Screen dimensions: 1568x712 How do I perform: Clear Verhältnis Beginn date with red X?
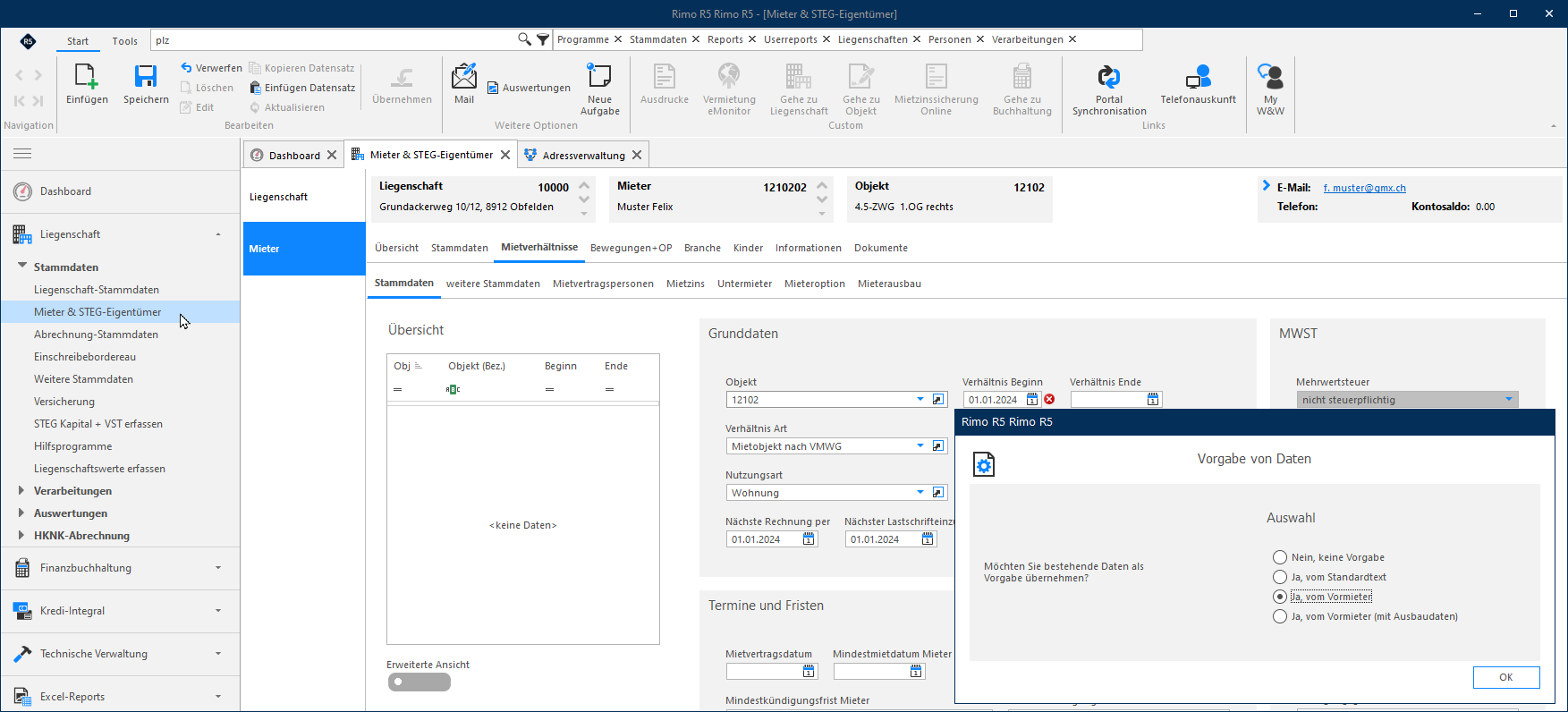pyautogui.click(x=1049, y=400)
